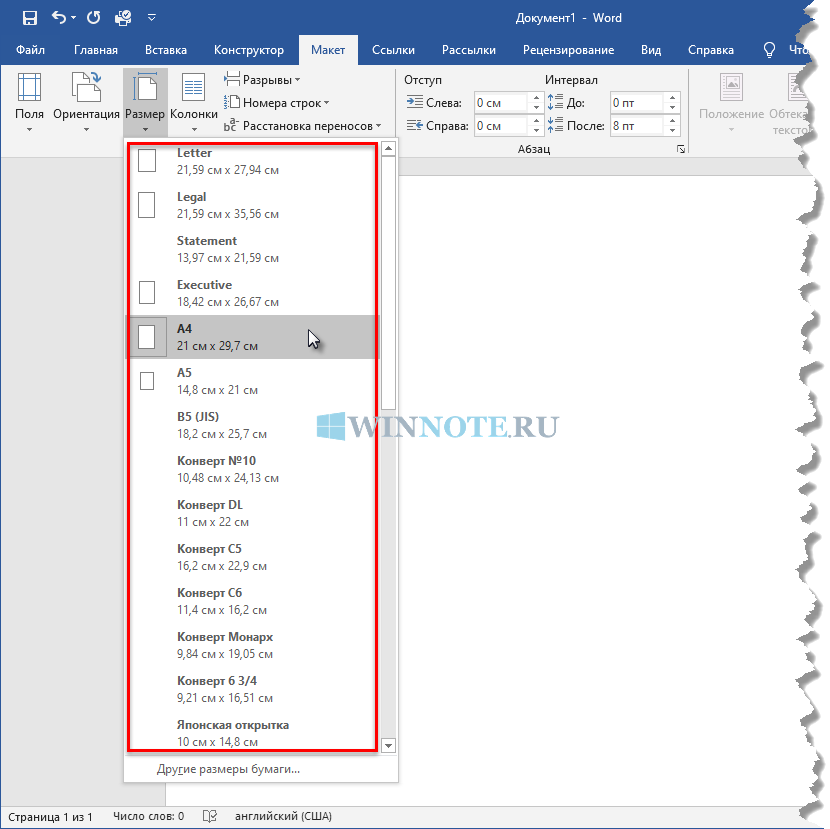Select the Макет tab
The width and height of the screenshot is (830, 829).
pos(328,50)
